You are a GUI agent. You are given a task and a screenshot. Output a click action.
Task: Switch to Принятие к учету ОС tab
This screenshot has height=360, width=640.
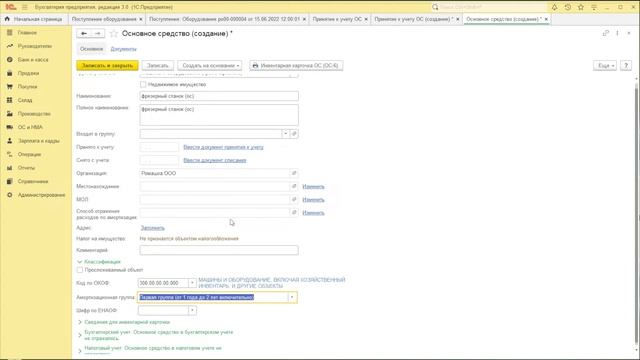[337, 19]
